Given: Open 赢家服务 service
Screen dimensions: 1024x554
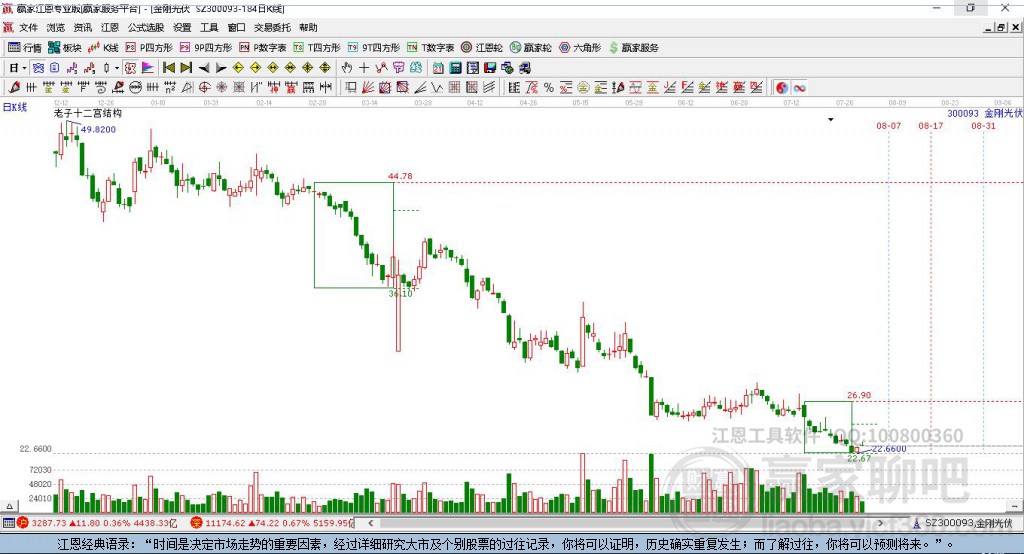Looking at the screenshot, I should pos(633,48).
